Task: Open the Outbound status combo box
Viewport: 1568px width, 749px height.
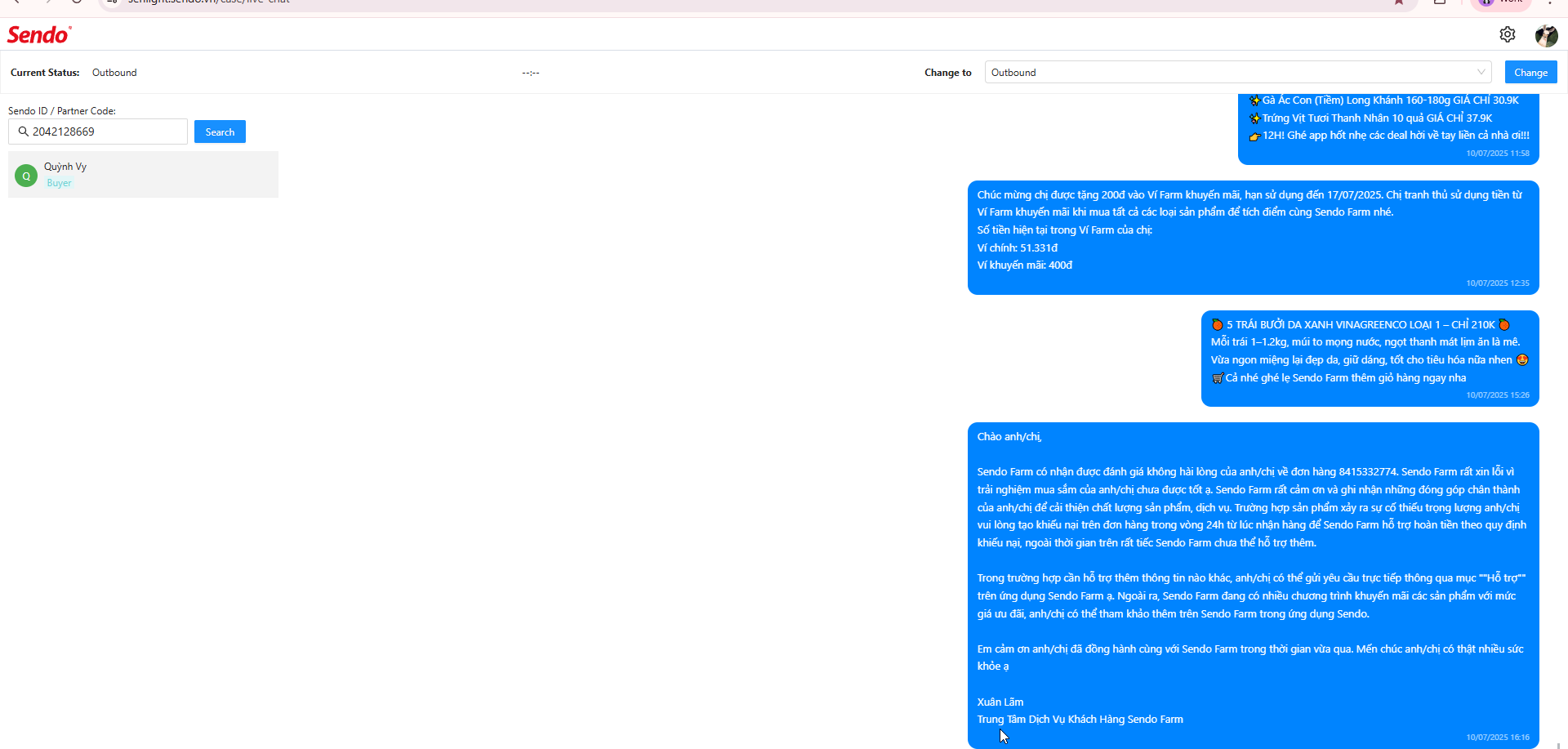Action: pyautogui.click(x=1238, y=72)
